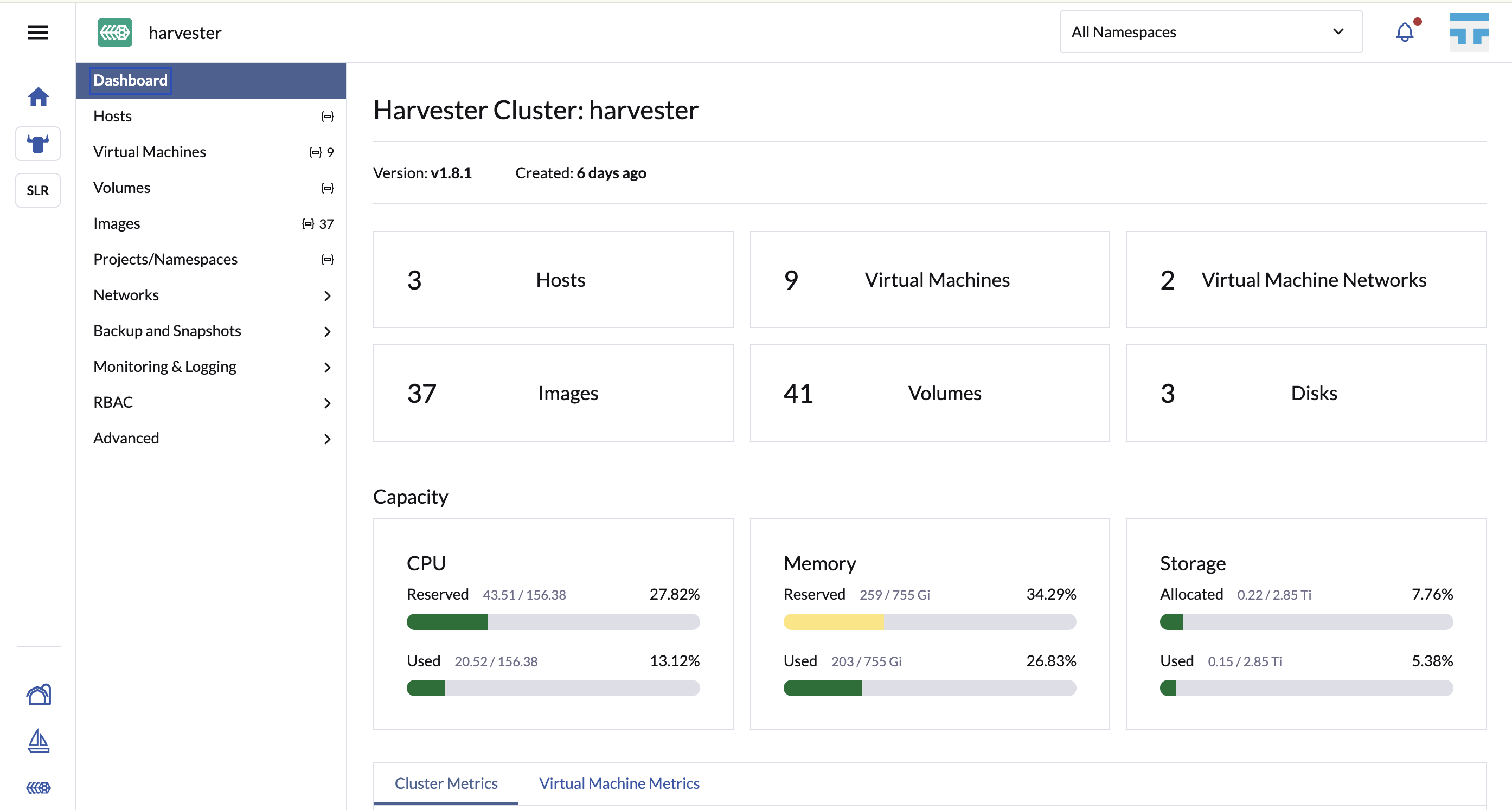Open the cluster management barn icon
Image resolution: width=1512 pixels, height=810 pixels.
[39, 695]
